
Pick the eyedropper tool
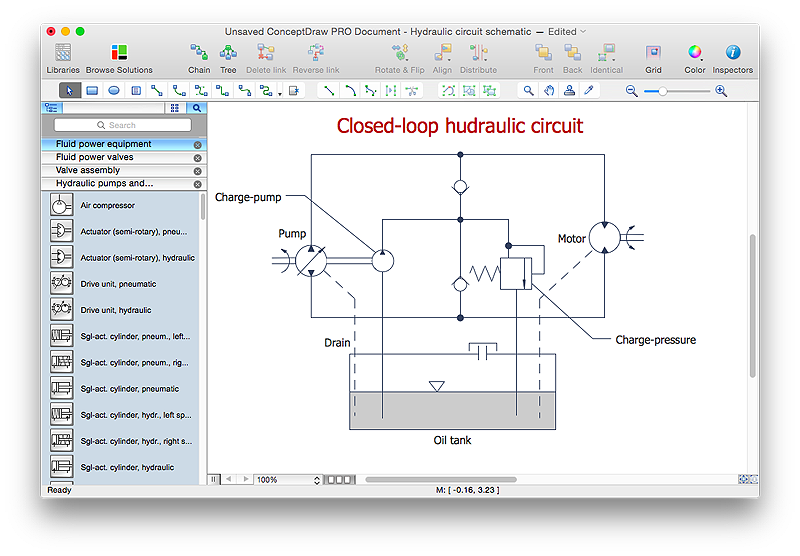point(589,90)
